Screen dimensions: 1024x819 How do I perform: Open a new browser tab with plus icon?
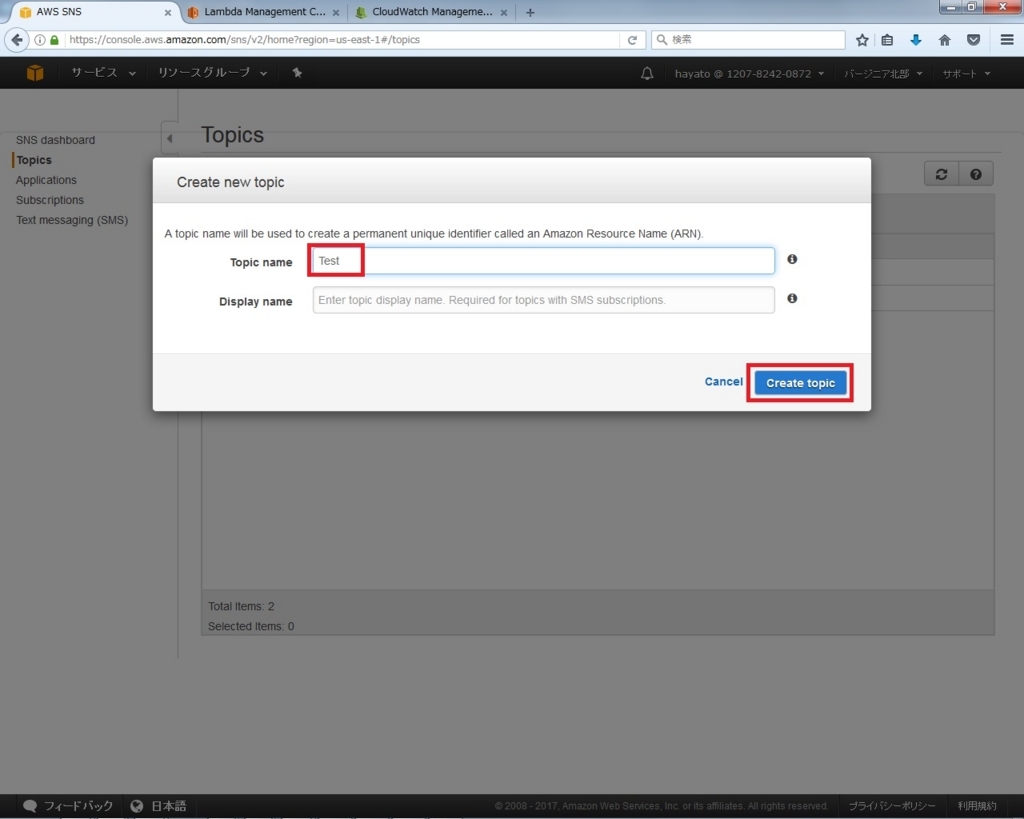pyautogui.click(x=530, y=12)
